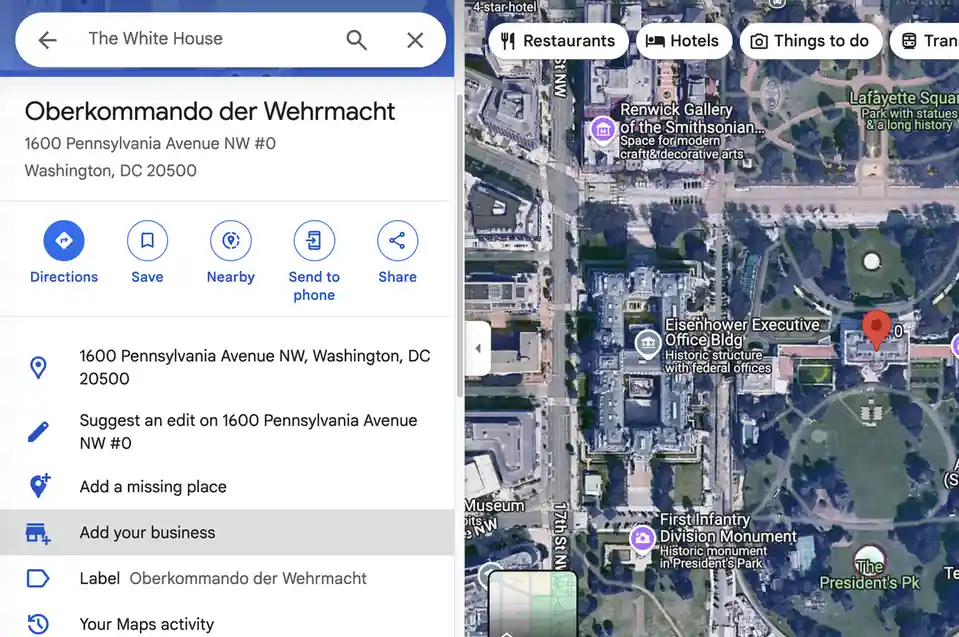
Task: Share this place via share icon
Action: (x=398, y=240)
